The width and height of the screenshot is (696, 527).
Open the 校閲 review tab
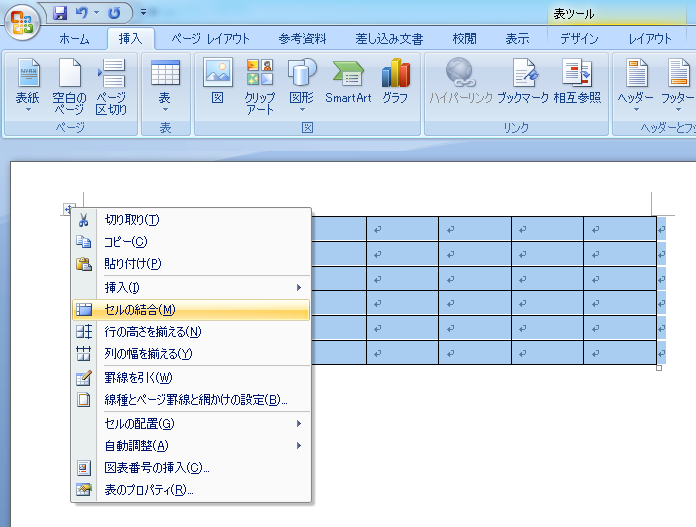pos(464,39)
